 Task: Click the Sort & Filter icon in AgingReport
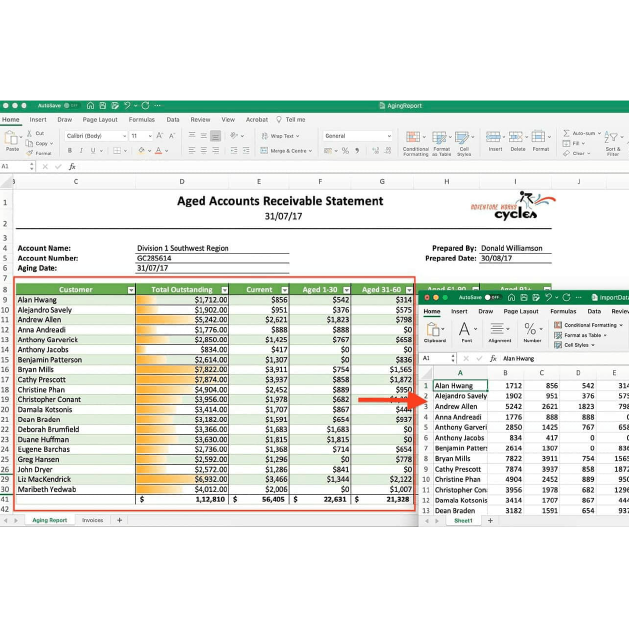click(611, 137)
